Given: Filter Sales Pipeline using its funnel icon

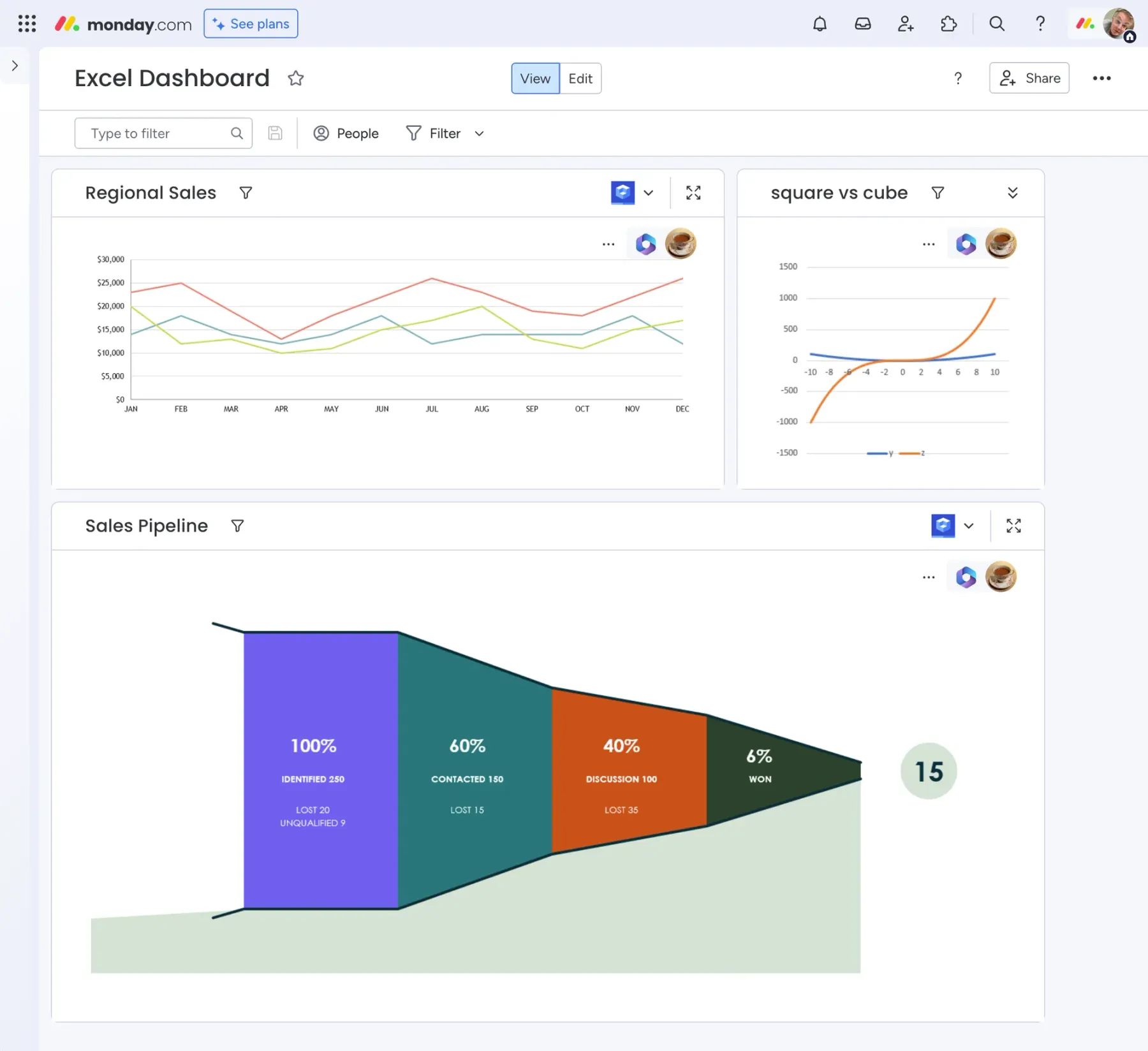Looking at the screenshot, I should [237, 525].
